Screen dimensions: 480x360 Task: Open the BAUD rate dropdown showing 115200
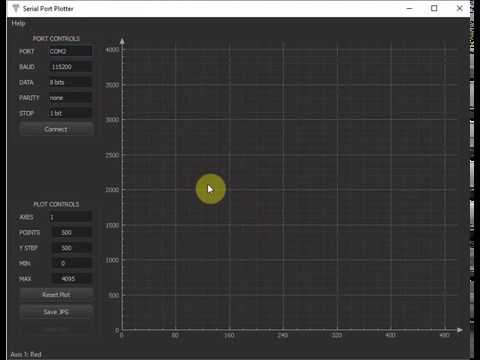(70, 67)
